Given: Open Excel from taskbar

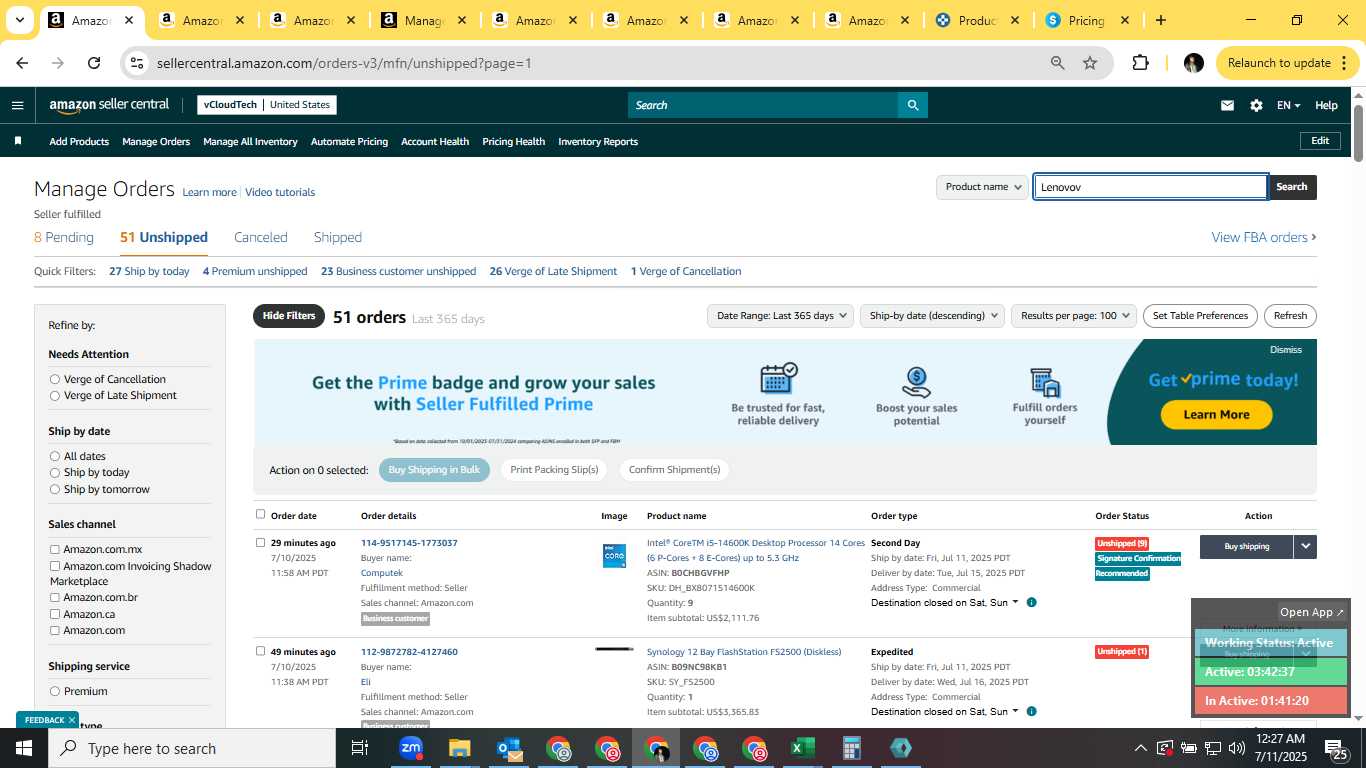Looking at the screenshot, I should coord(802,748).
